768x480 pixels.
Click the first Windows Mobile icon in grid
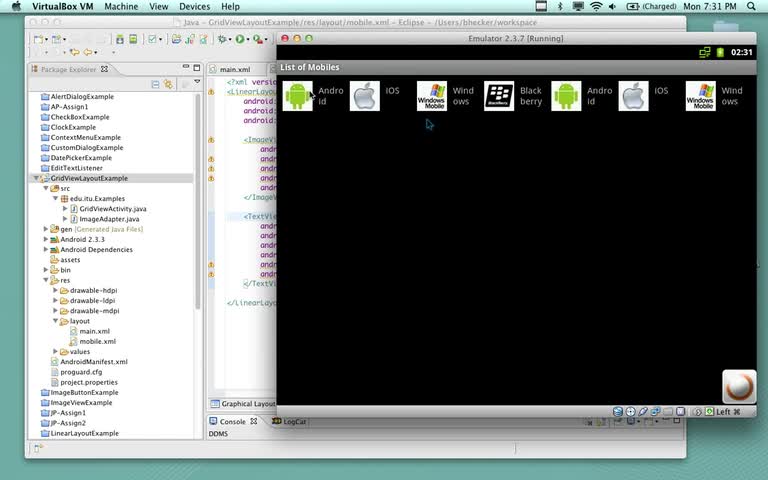pos(432,96)
